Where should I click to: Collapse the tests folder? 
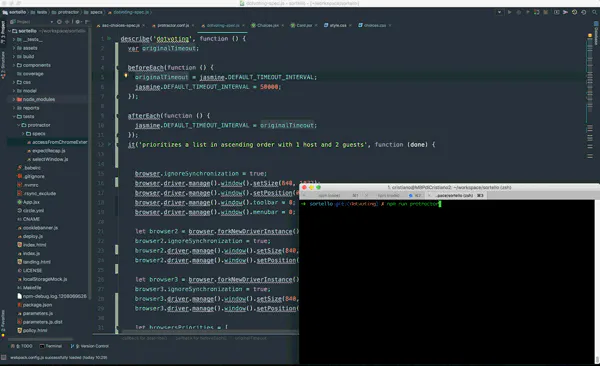[x=14, y=116]
